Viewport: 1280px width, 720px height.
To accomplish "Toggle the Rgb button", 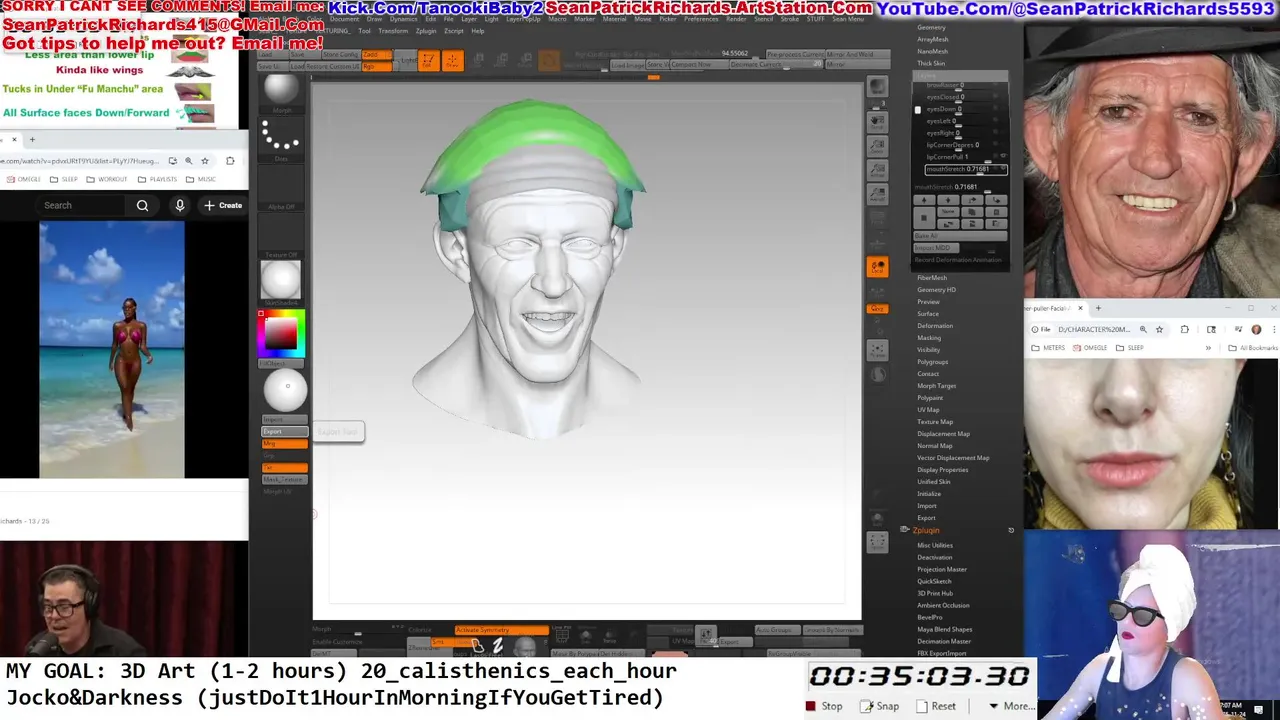I will click(x=377, y=66).
